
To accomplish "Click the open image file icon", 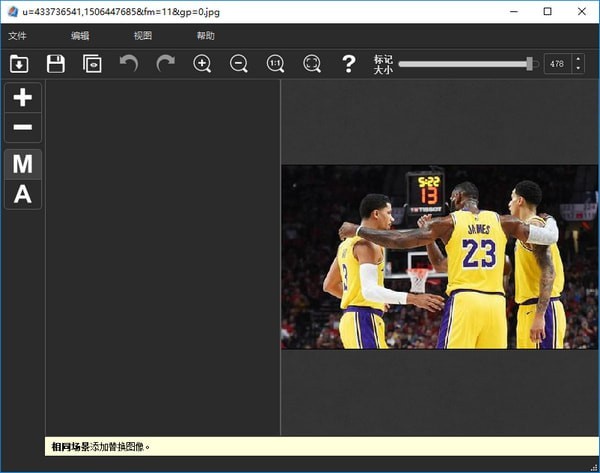I will click(19, 64).
